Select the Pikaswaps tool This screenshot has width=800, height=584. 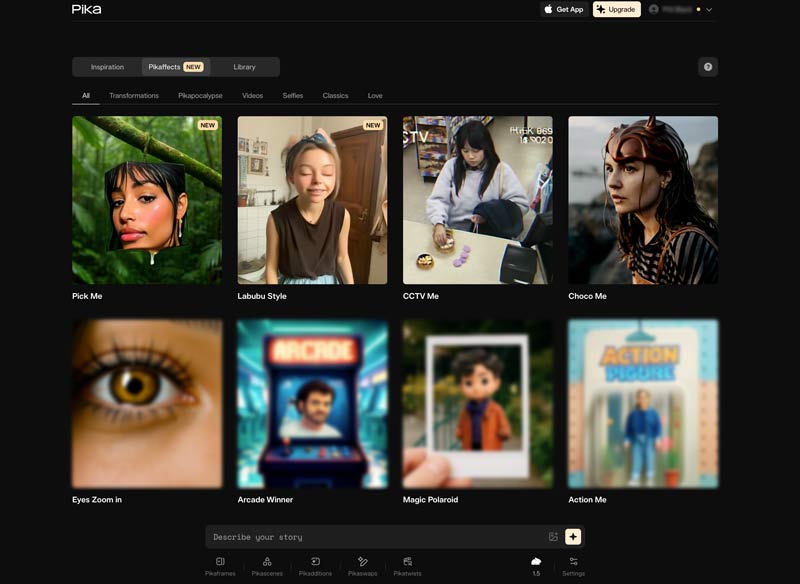coord(362,566)
